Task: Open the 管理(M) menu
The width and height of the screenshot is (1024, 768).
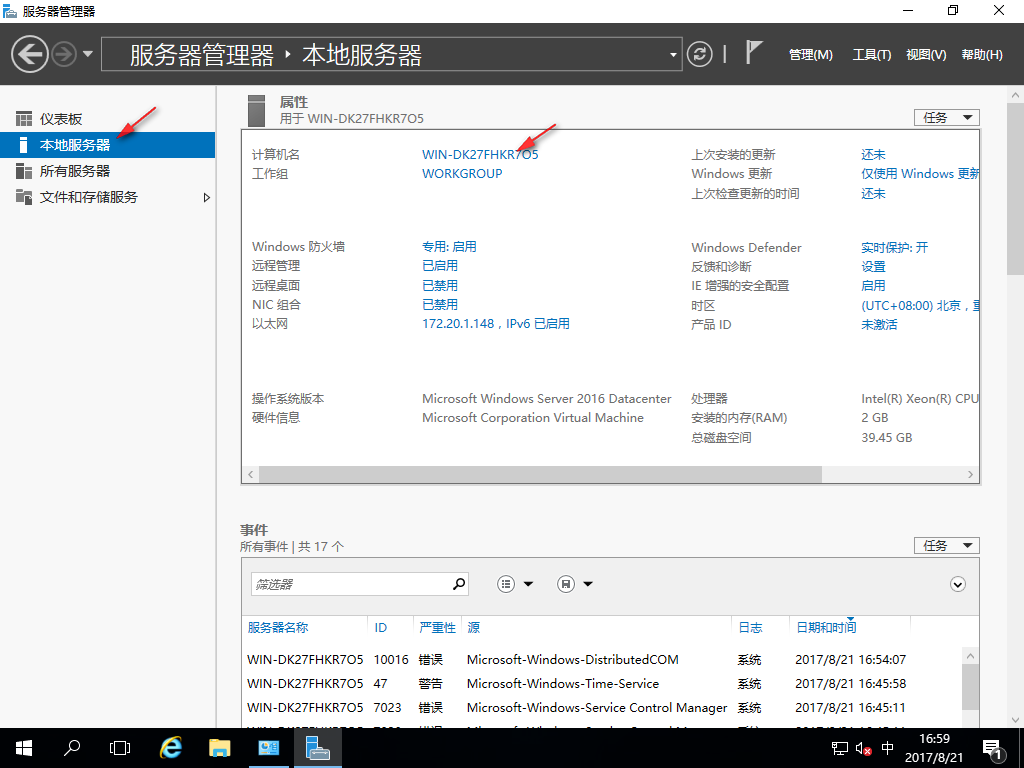Action: coord(810,55)
